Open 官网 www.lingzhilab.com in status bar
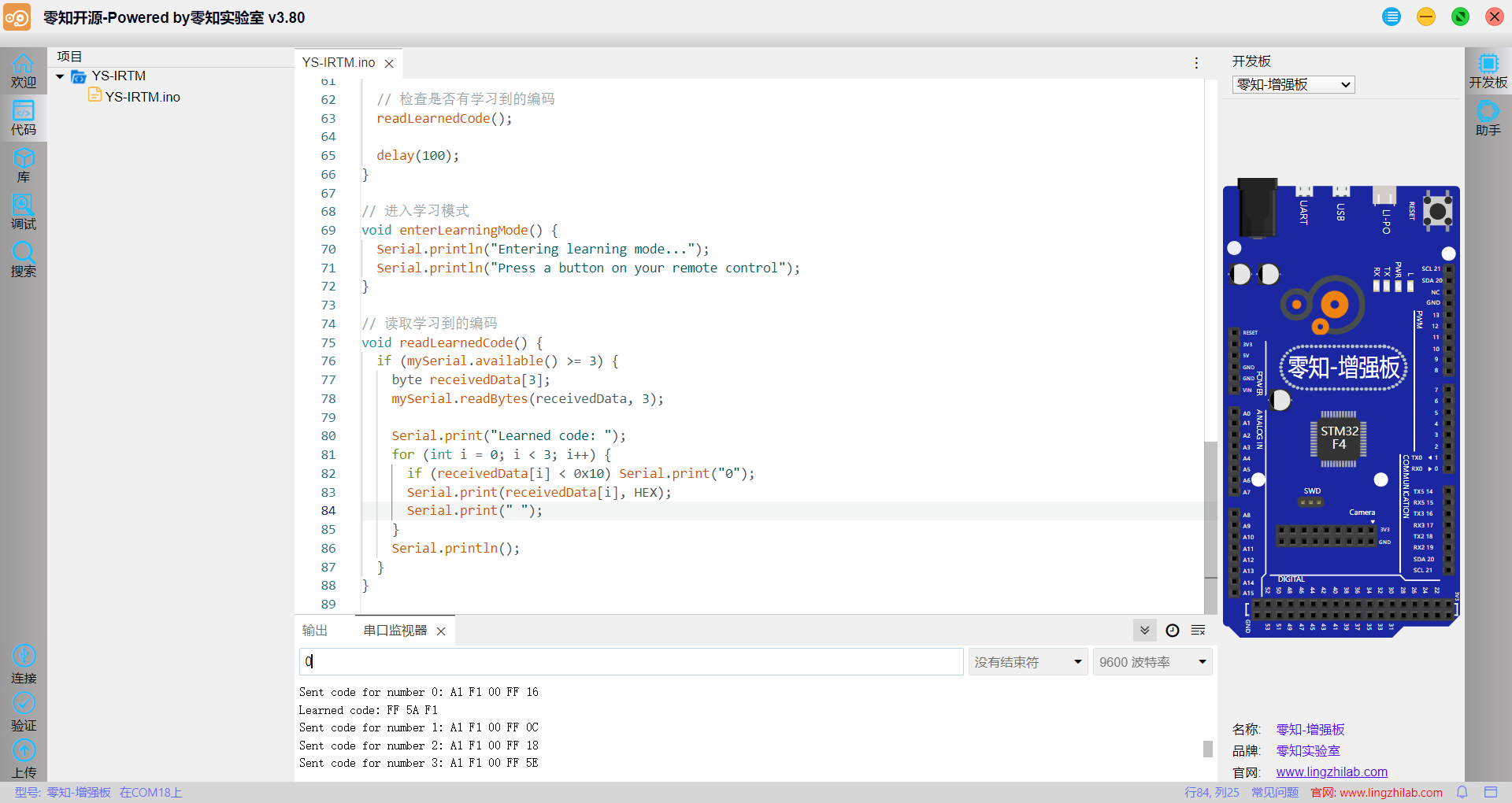 1377,793
